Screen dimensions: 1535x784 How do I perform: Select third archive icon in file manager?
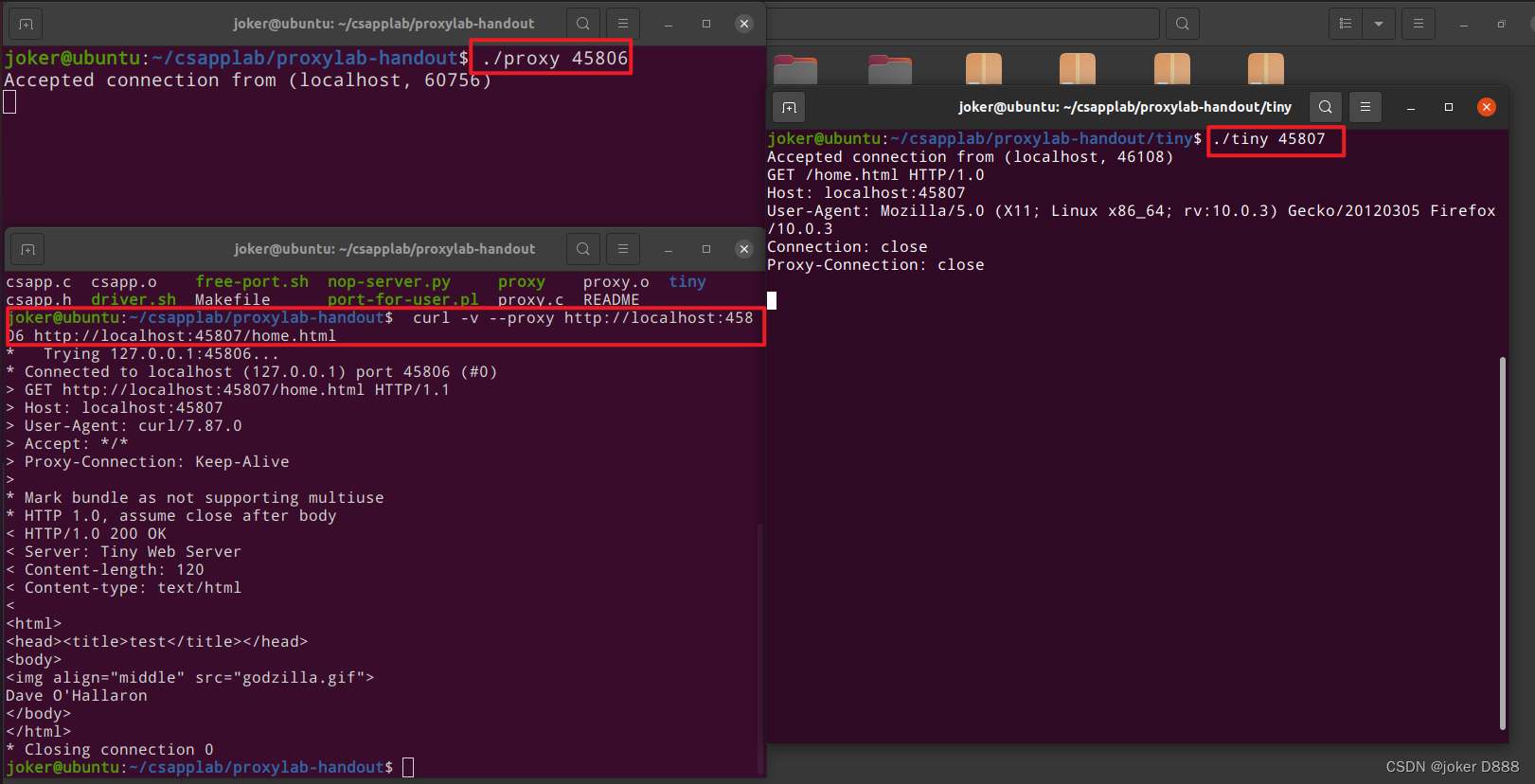(1172, 69)
